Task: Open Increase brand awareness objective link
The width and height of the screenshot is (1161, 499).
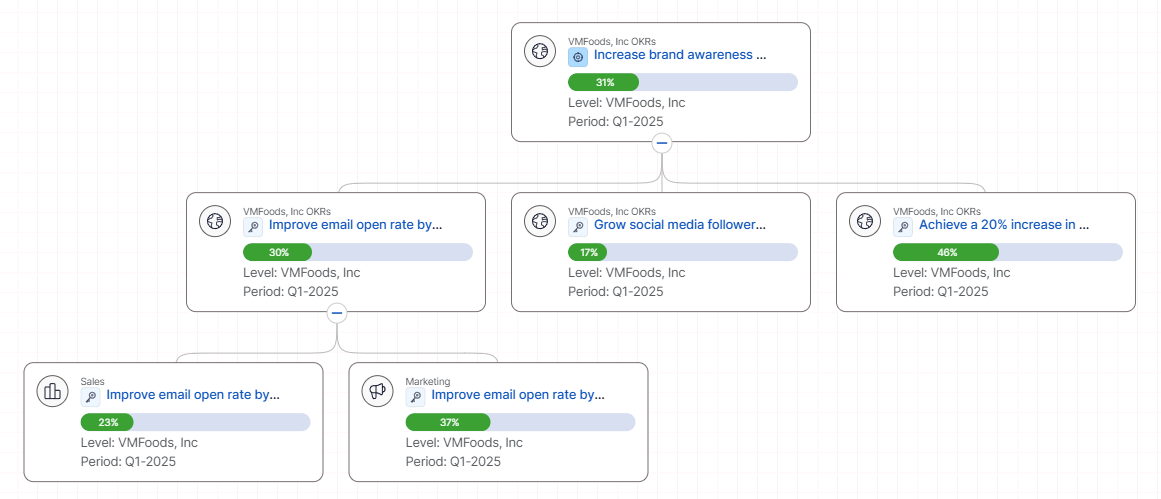Action: click(x=680, y=55)
